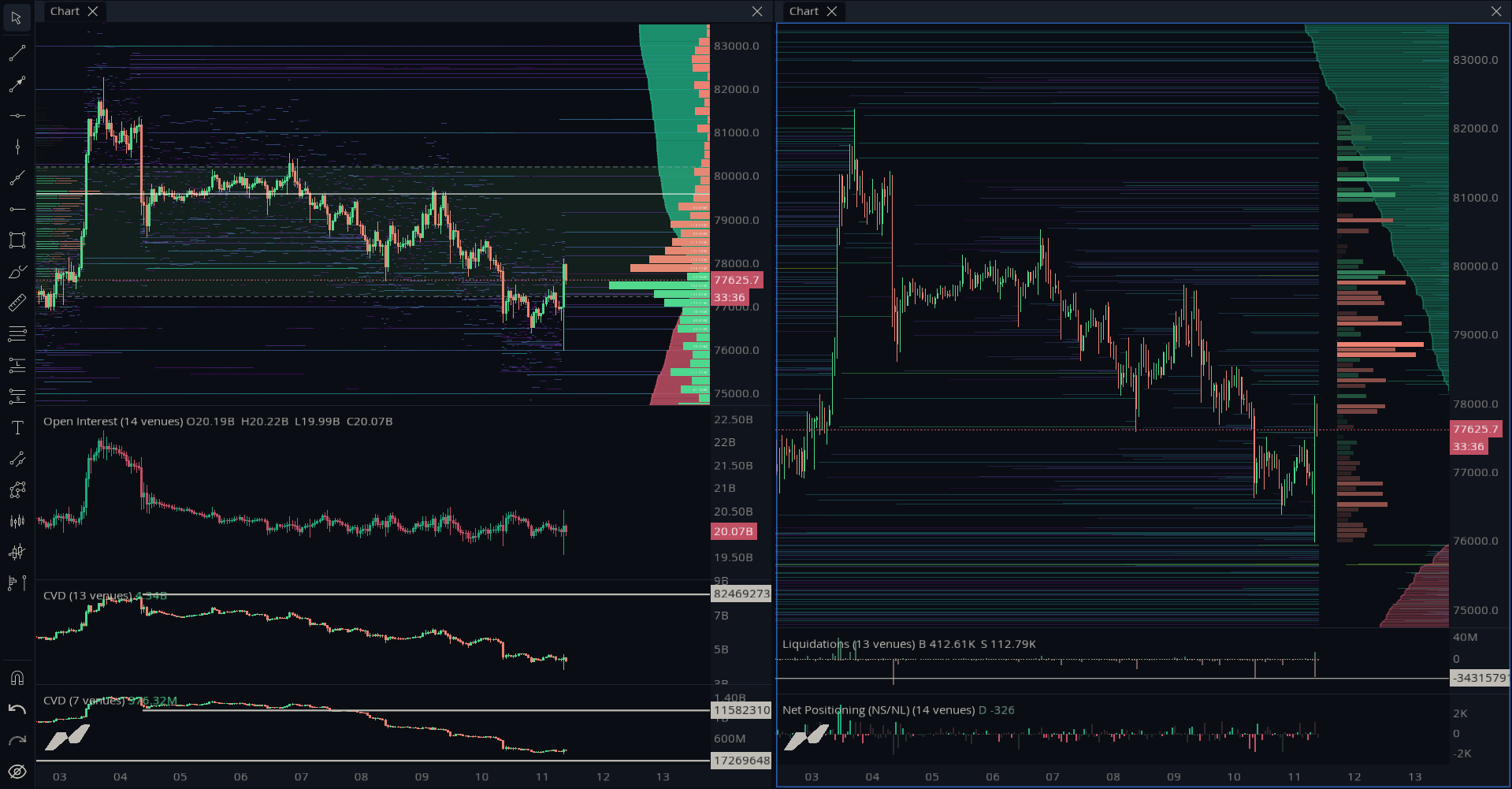This screenshot has width=1512, height=789.
Task: Toggle drawings visibility with eye icon
Action: (x=17, y=772)
